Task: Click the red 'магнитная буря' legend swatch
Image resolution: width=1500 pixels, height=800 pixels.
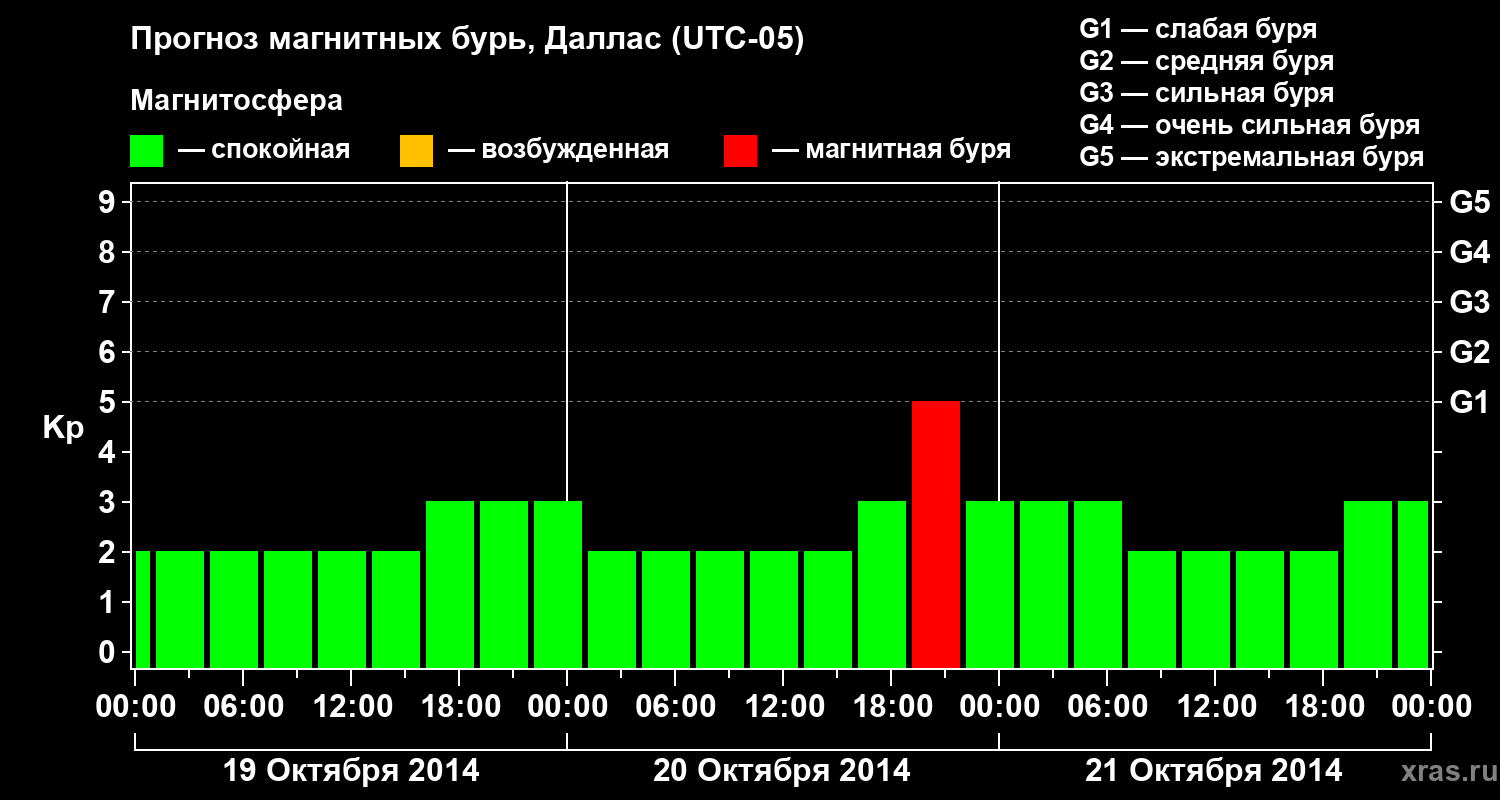Action: [x=740, y=151]
